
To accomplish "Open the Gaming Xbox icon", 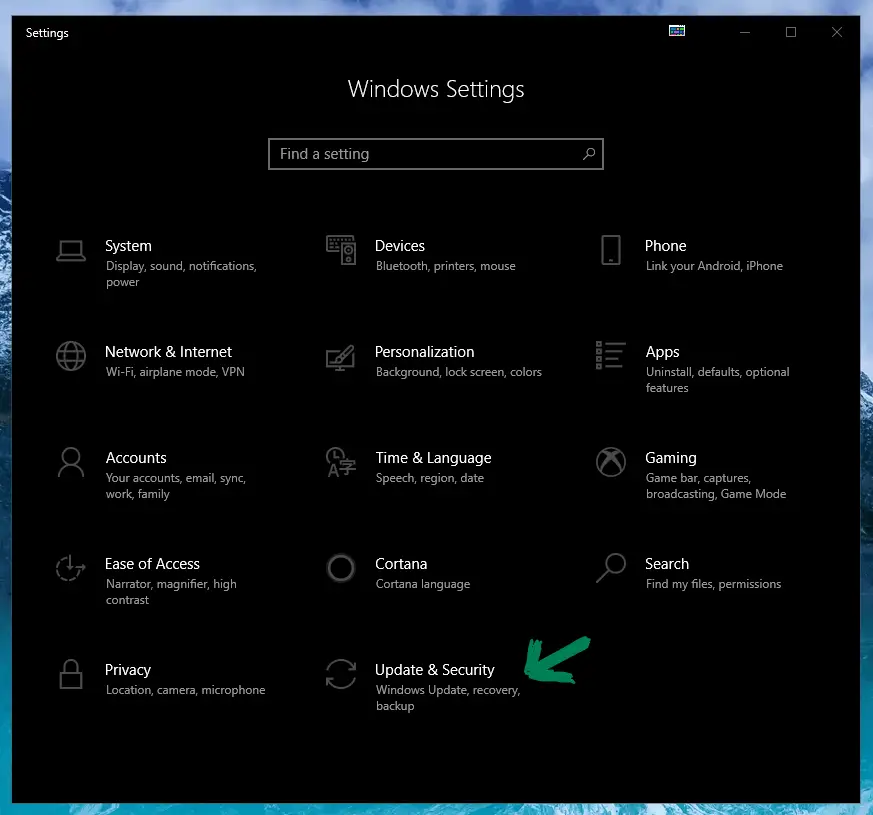I will [611, 462].
